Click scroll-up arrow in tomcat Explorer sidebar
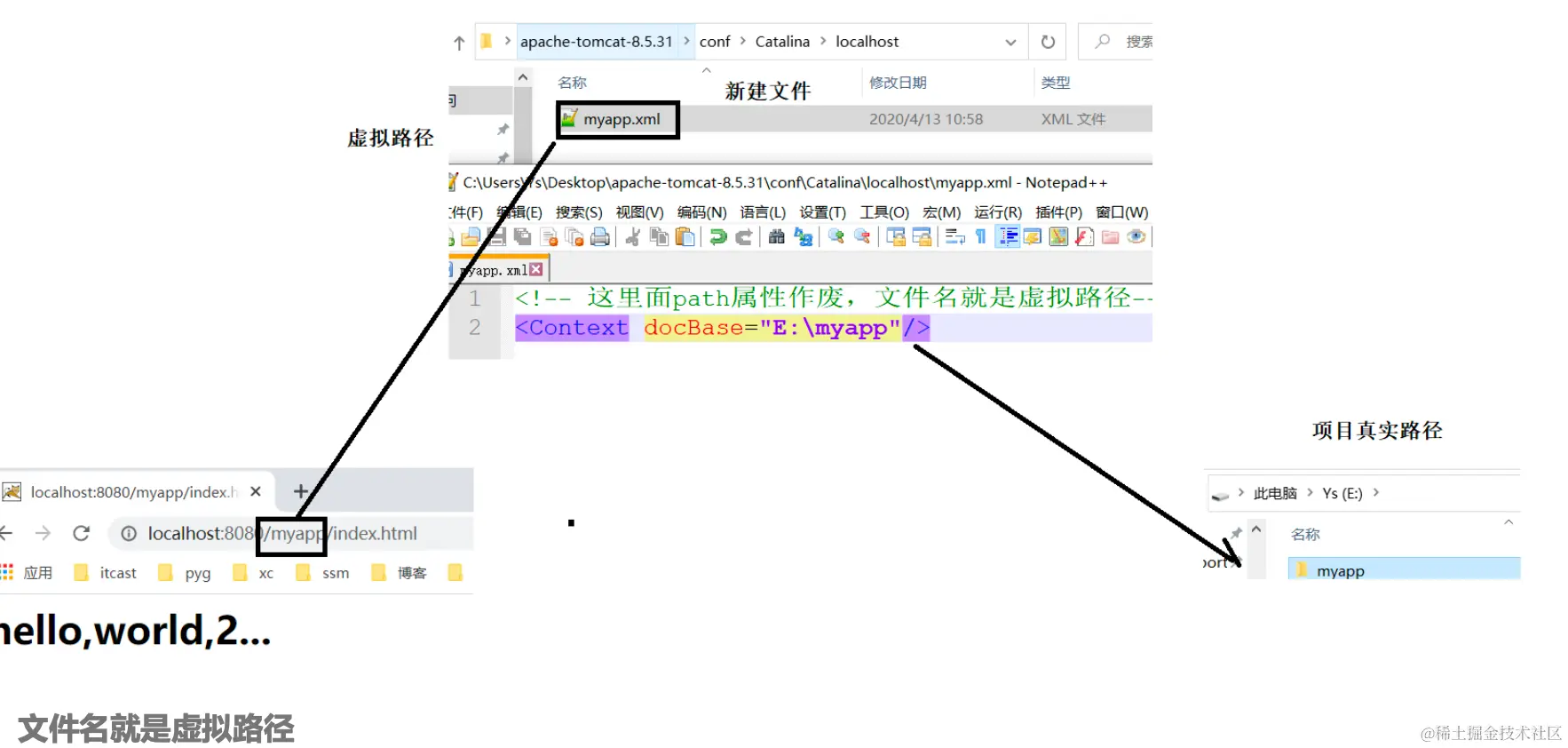 point(523,77)
